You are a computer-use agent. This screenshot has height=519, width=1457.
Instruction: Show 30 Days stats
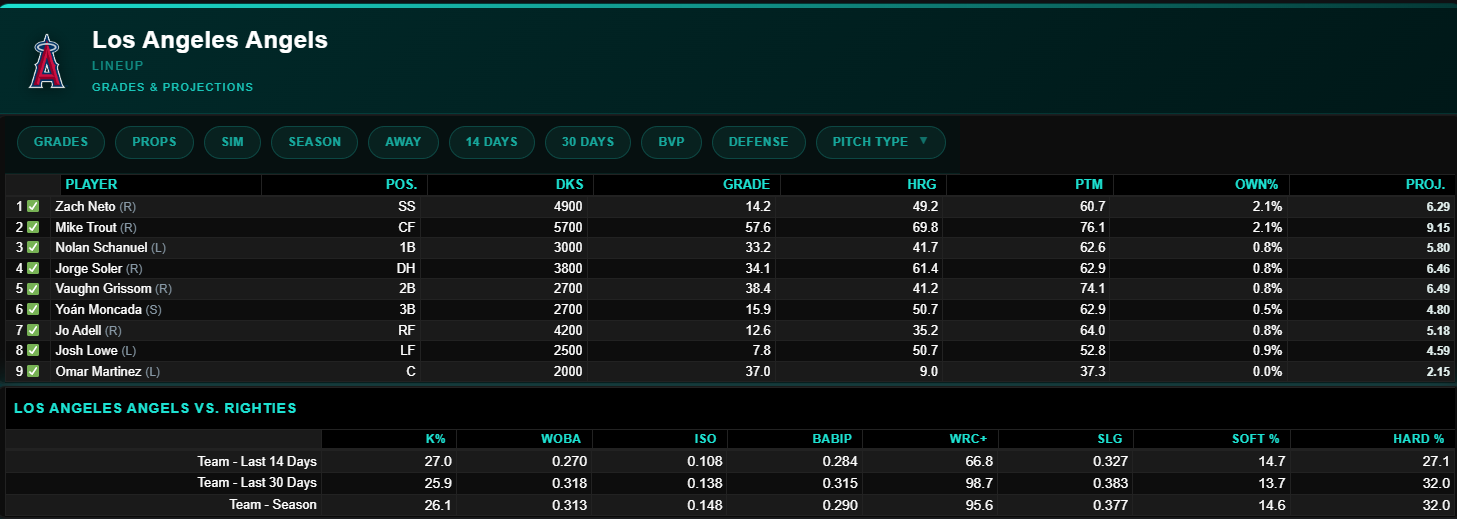[x=588, y=142]
